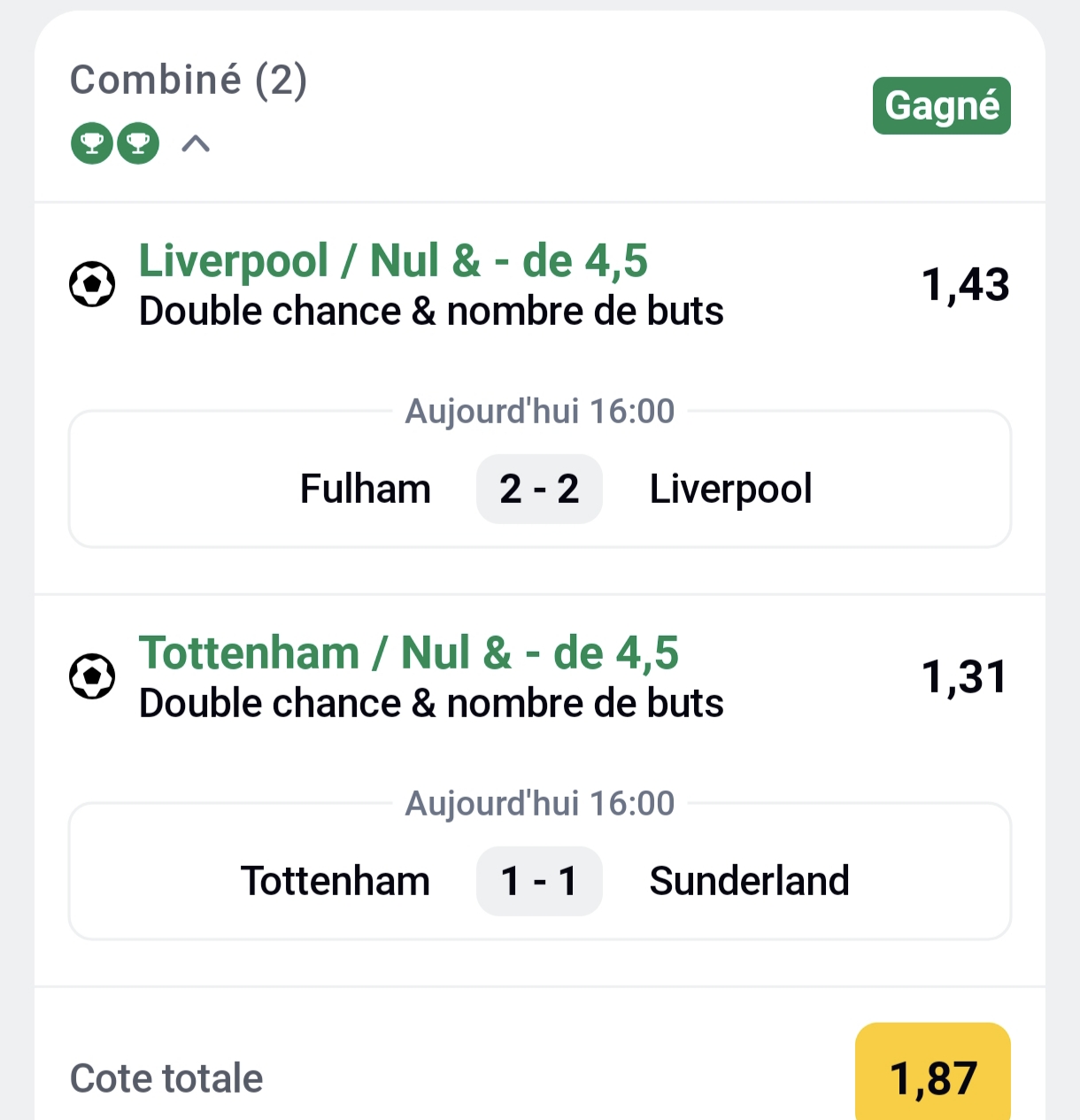The width and height of the screenshot is (1080, 1120).
Task: Select the Liverpool team name in match card
Action: pyautogui.click(x=730, y=489)
